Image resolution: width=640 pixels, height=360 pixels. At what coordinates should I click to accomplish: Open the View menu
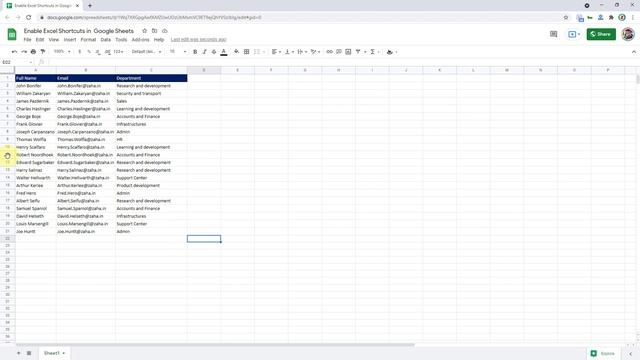click(x=54, y=40)
